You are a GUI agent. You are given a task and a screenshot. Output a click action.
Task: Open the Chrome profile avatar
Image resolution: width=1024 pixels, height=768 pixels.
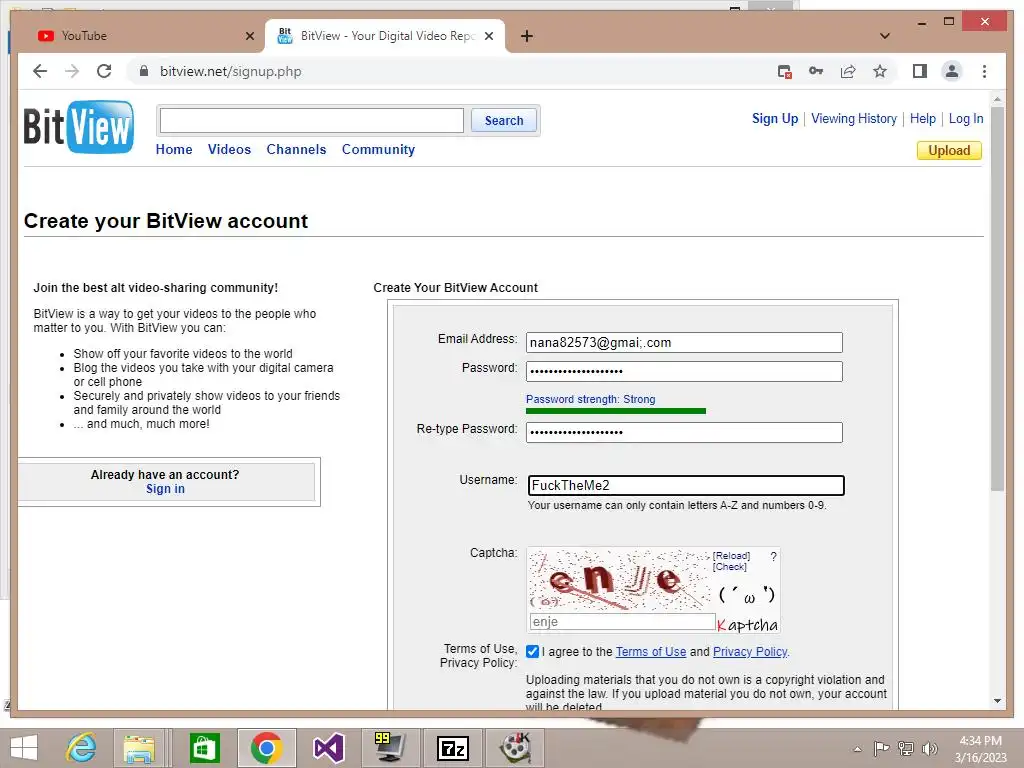click(x=952, y=71)
